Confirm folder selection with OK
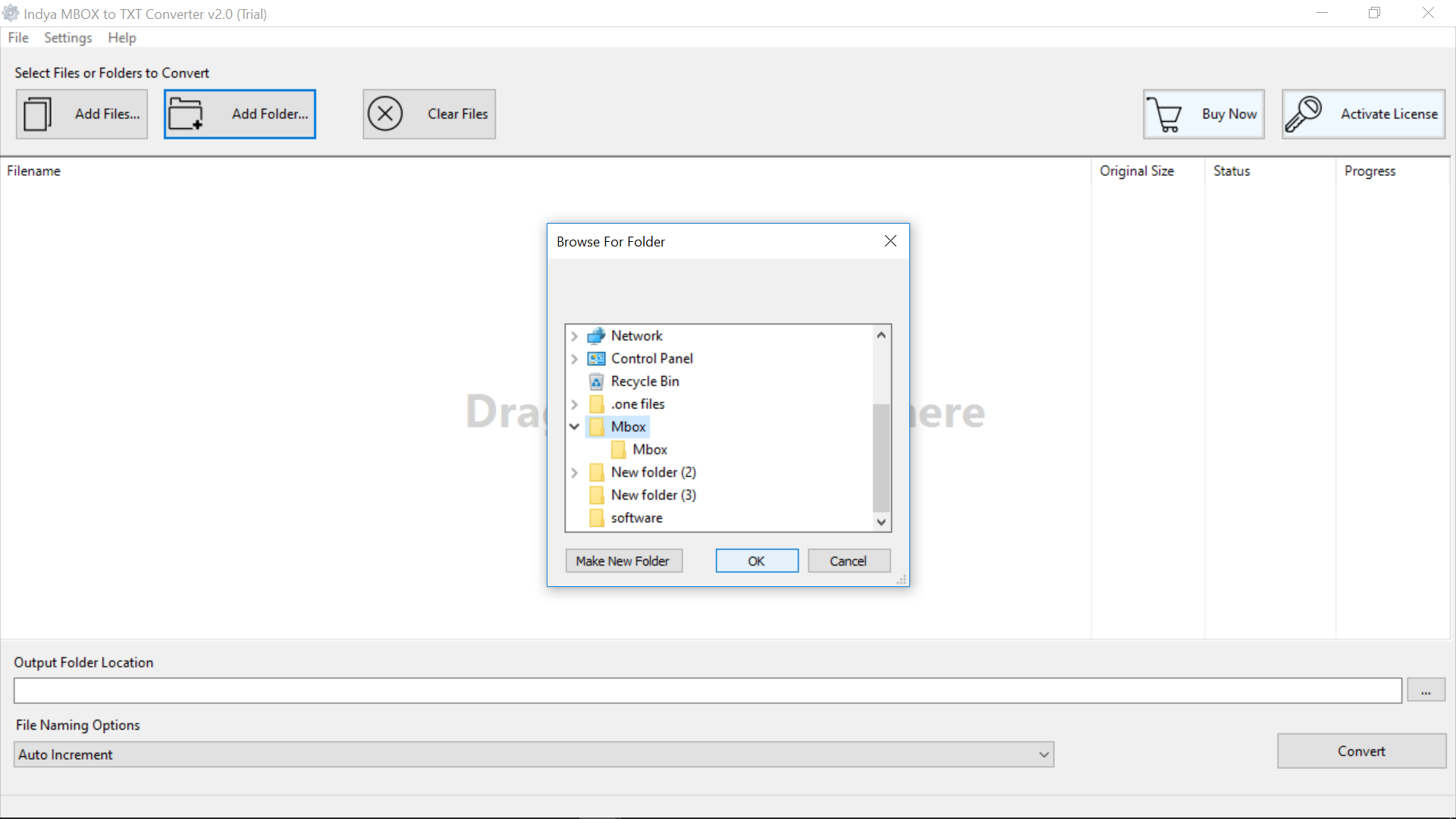The image size is (1456, 819). [757, 560]
